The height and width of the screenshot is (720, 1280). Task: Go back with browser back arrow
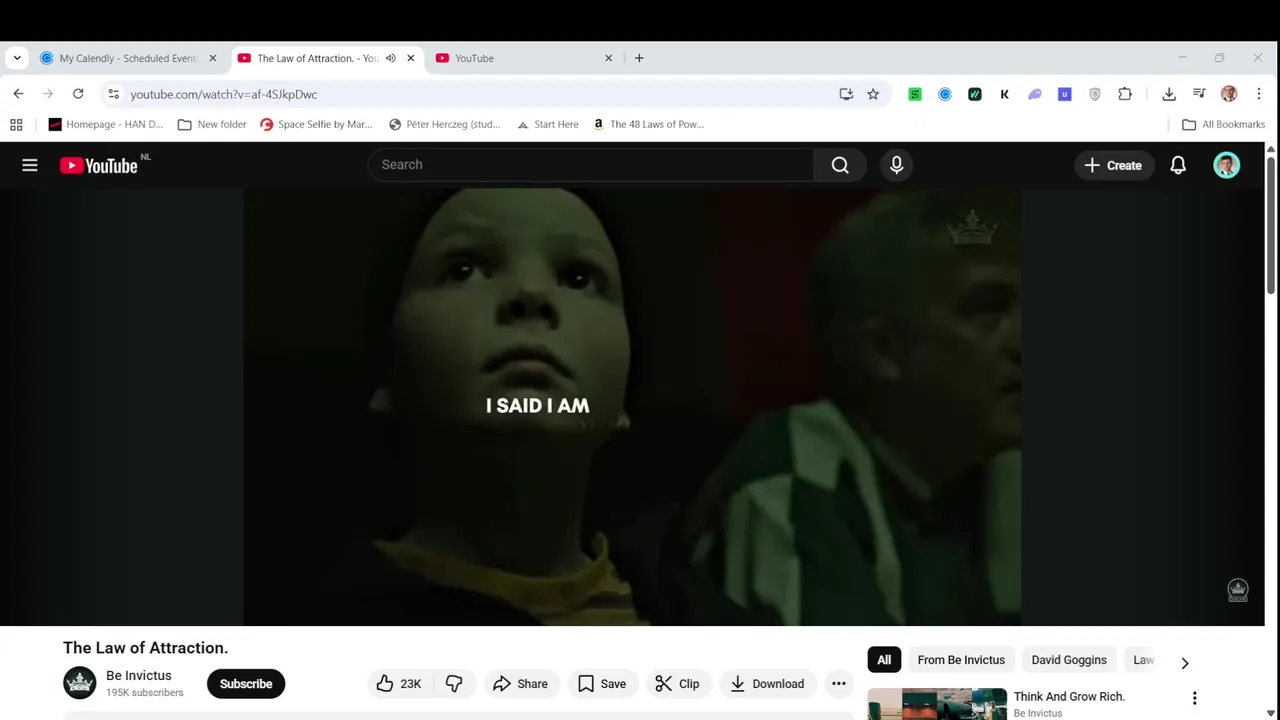[x=18, y=94]
